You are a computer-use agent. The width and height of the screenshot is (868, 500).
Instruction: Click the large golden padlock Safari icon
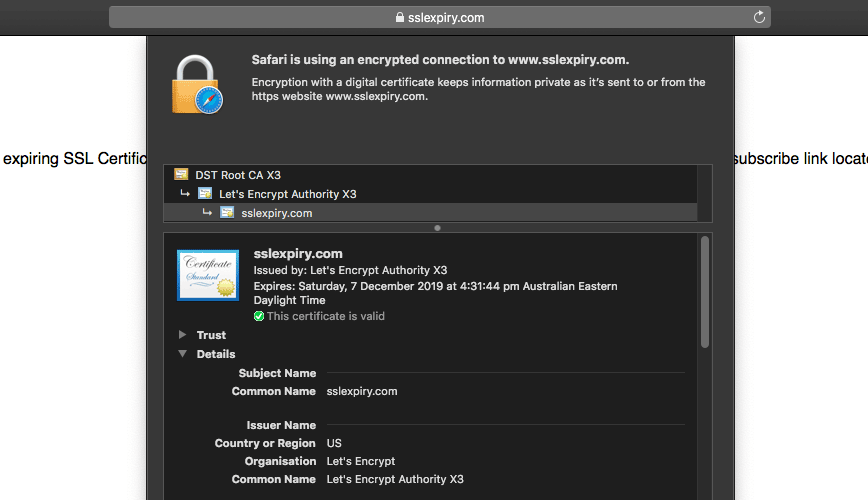[197, 84]
